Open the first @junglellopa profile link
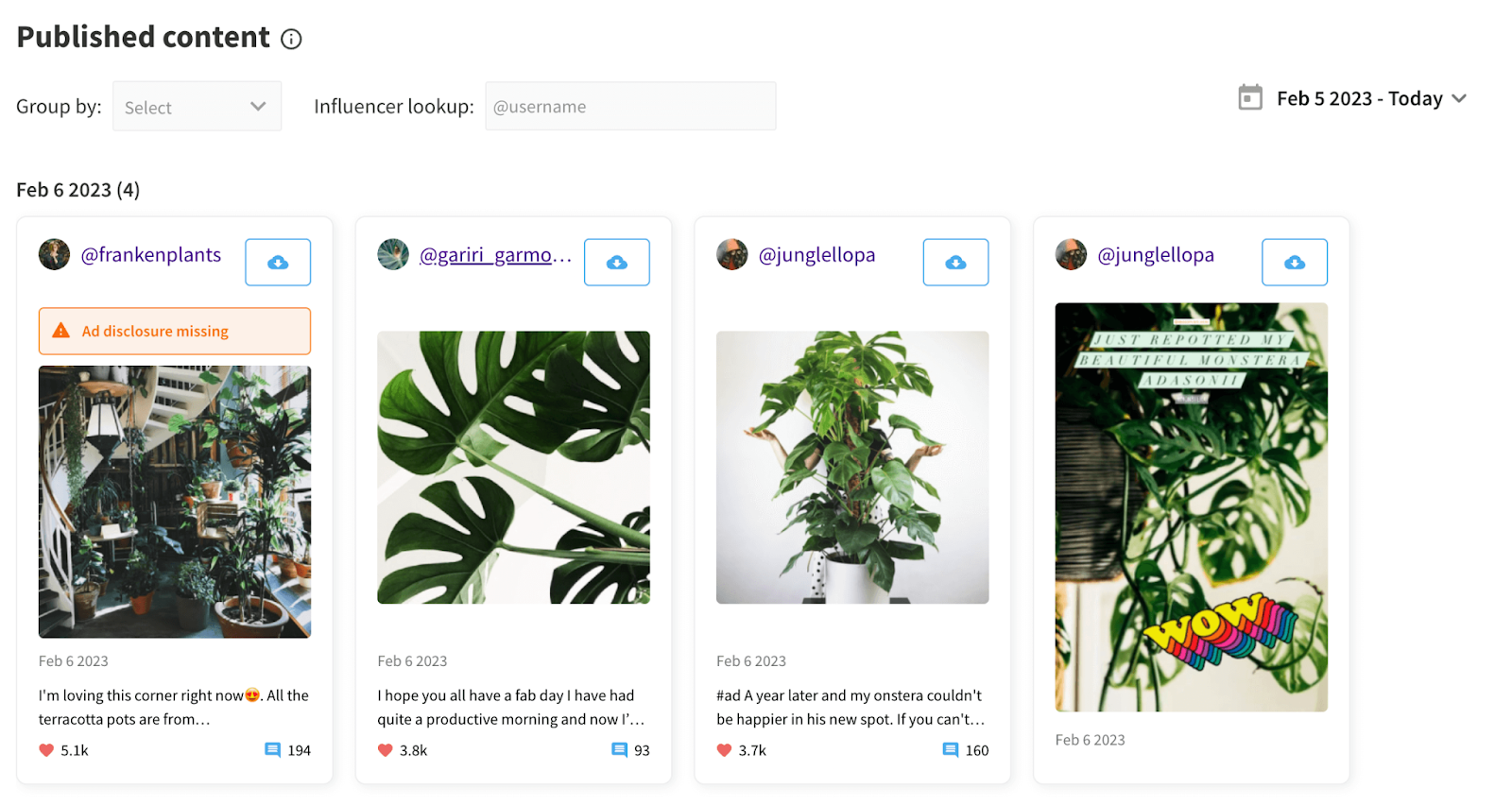The width and height of the screenshot is (1512, 805). (817, 254)
